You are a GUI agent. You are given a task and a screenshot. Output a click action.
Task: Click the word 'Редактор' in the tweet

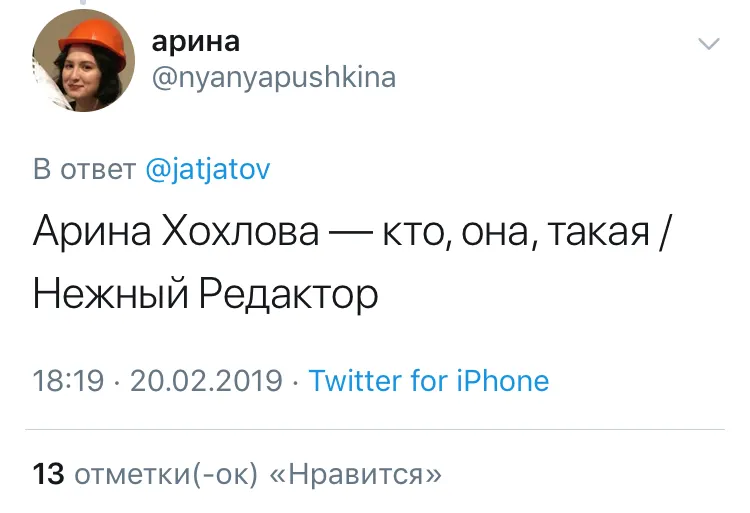288,295
